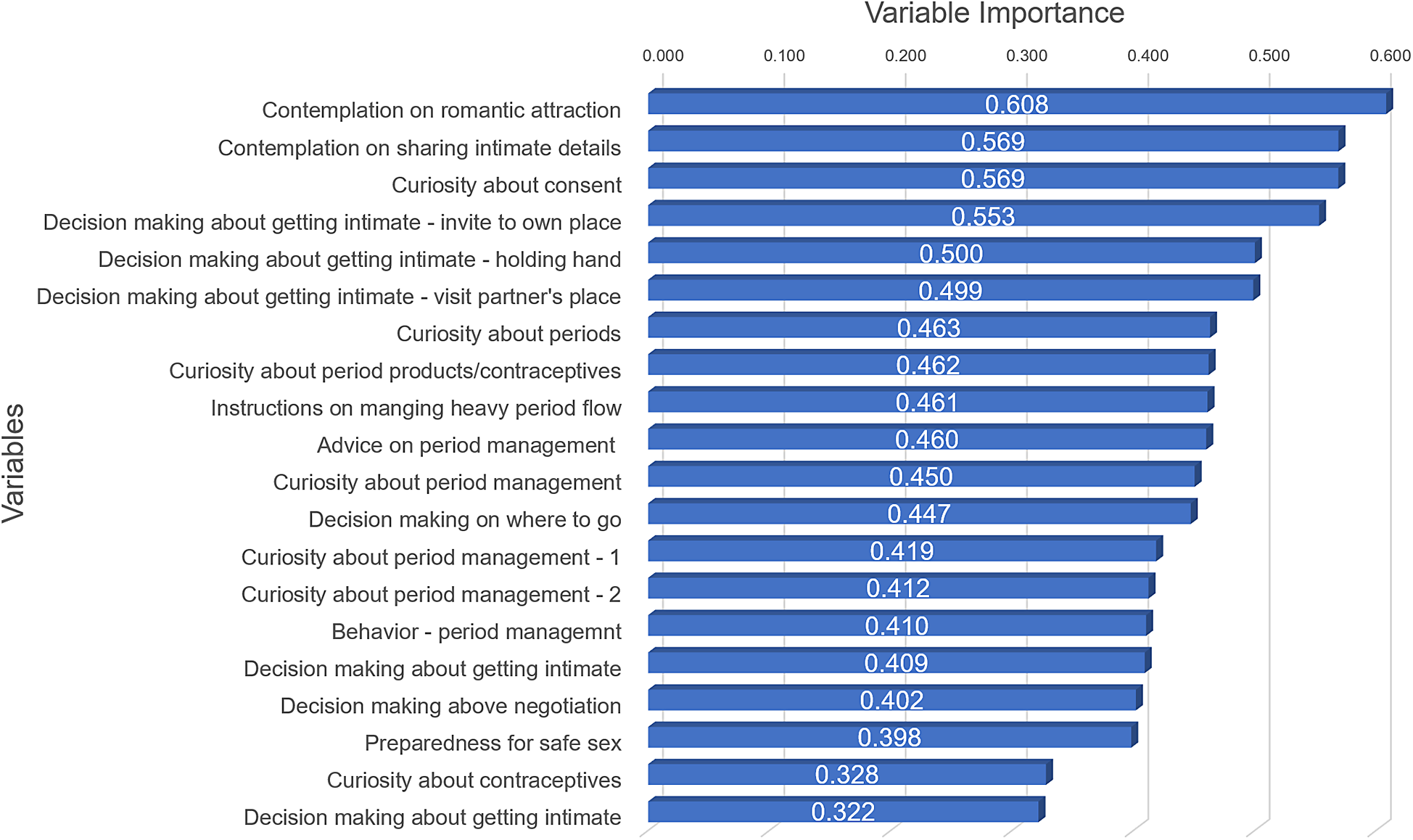Select the Decision making above negotiation label

450,706
